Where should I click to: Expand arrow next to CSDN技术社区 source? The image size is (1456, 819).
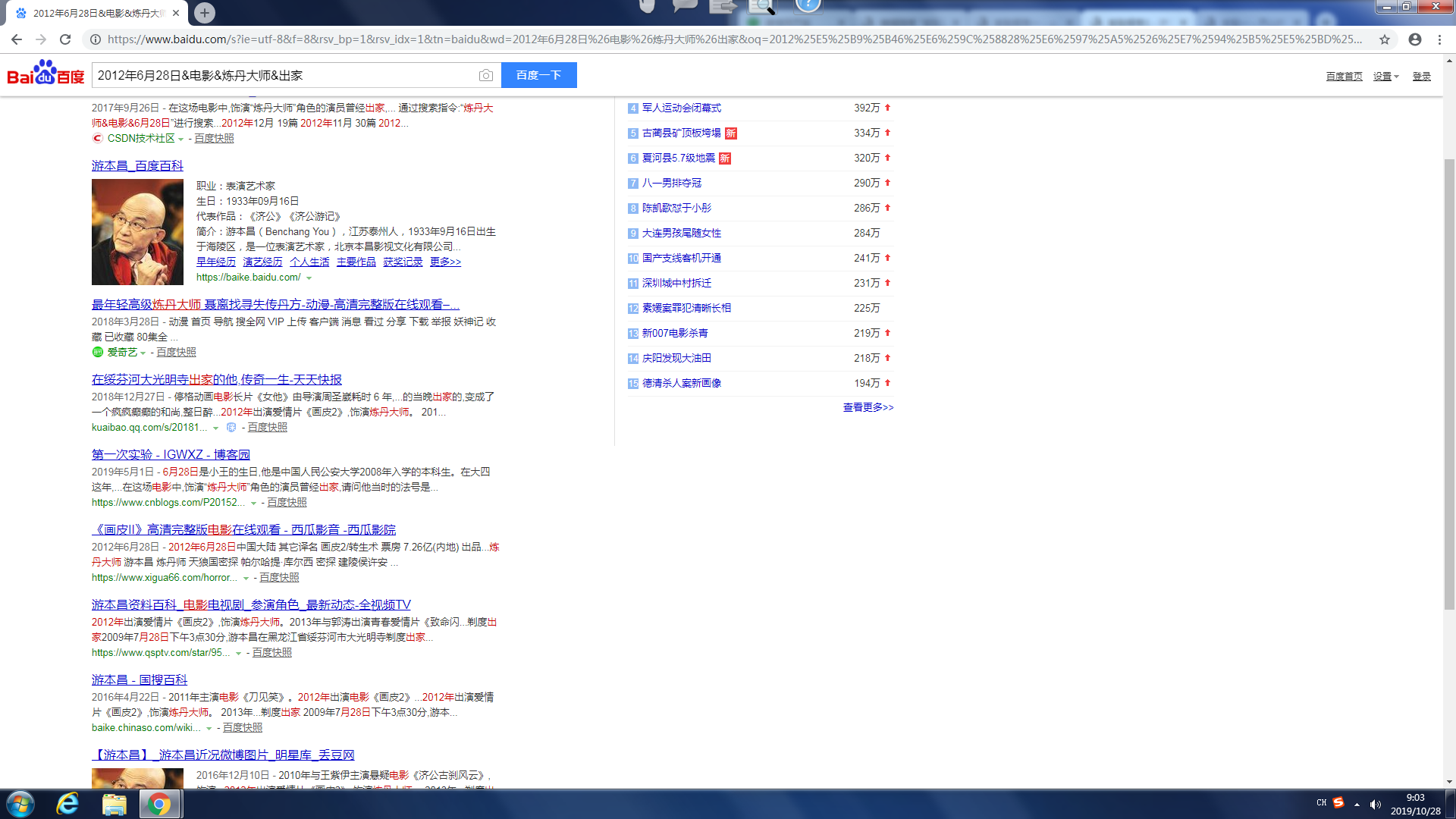[x=180, y=139]
